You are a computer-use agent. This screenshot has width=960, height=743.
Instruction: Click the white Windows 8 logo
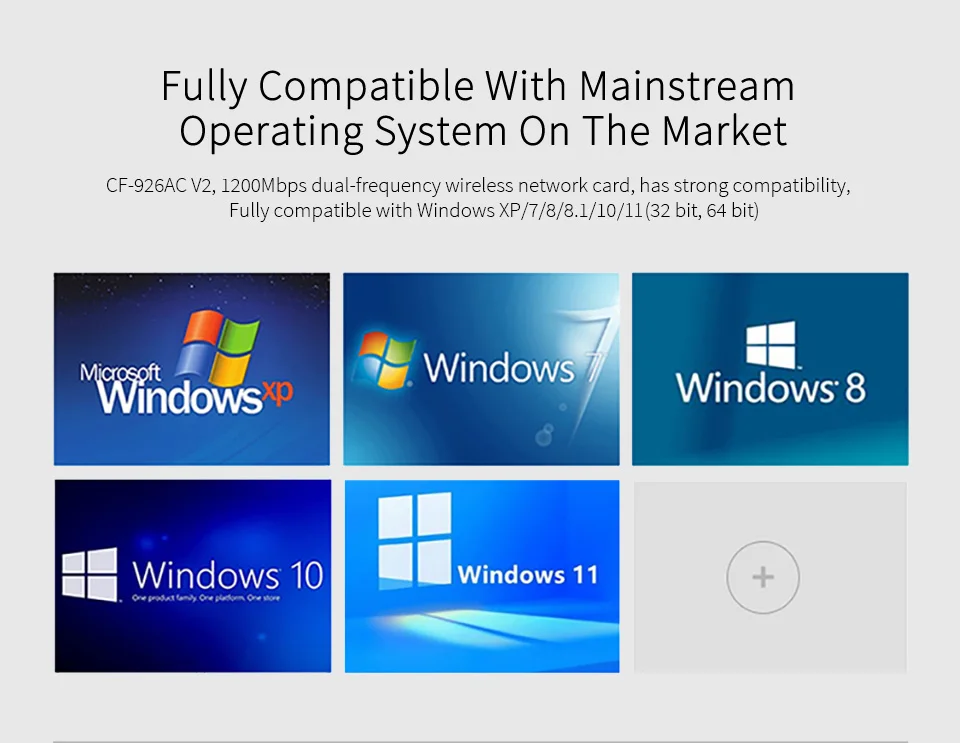click(770, 345)
